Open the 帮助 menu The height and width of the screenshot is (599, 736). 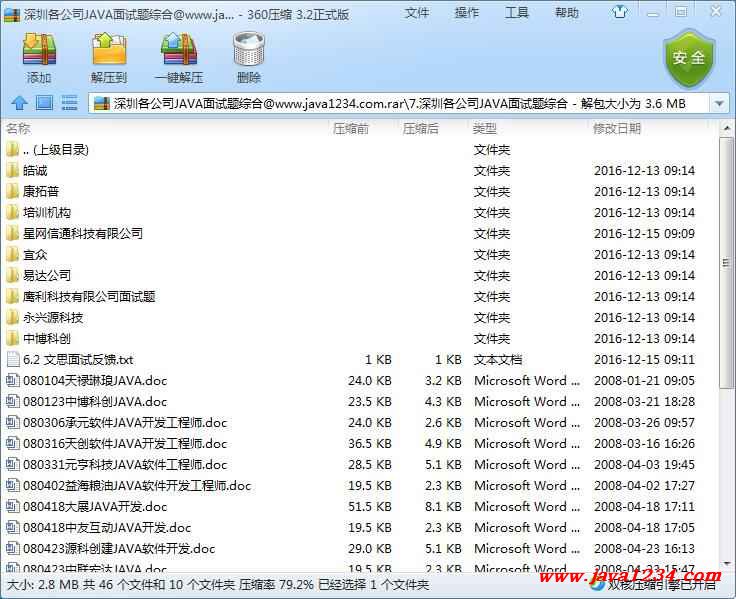tap(566, 13)
